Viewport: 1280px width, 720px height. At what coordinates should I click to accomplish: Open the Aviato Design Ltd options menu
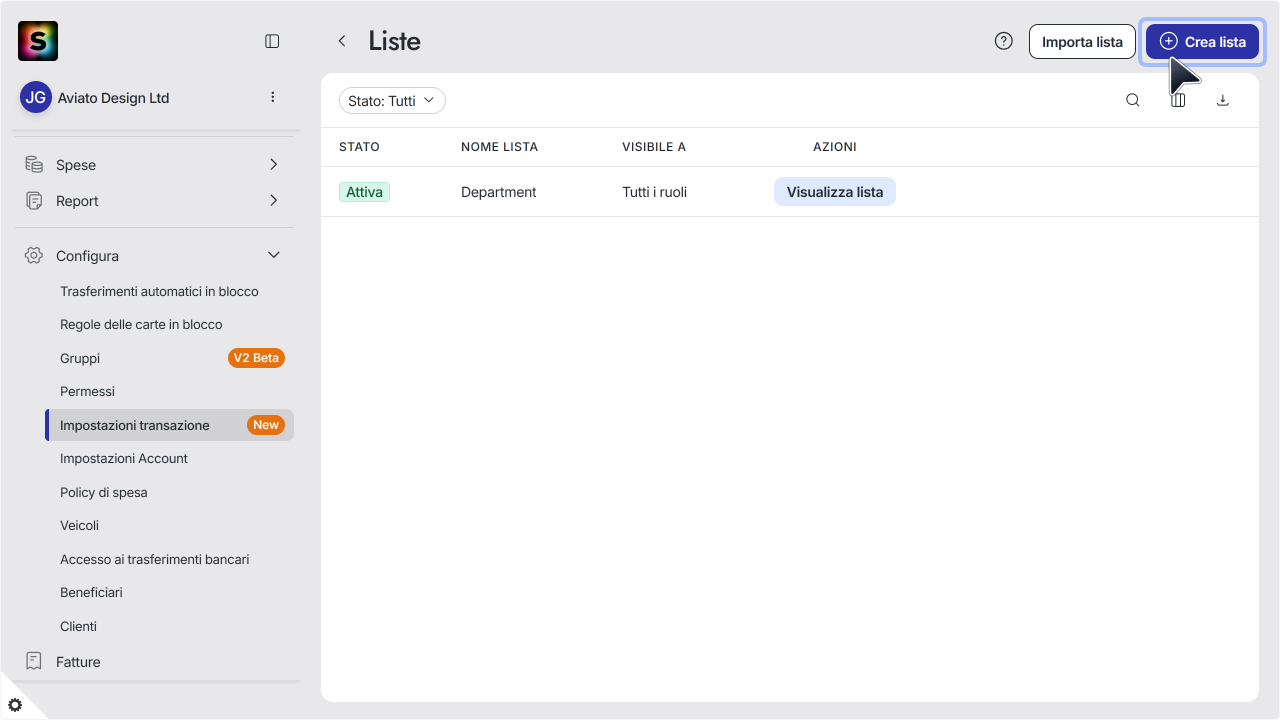pos(273,97)
